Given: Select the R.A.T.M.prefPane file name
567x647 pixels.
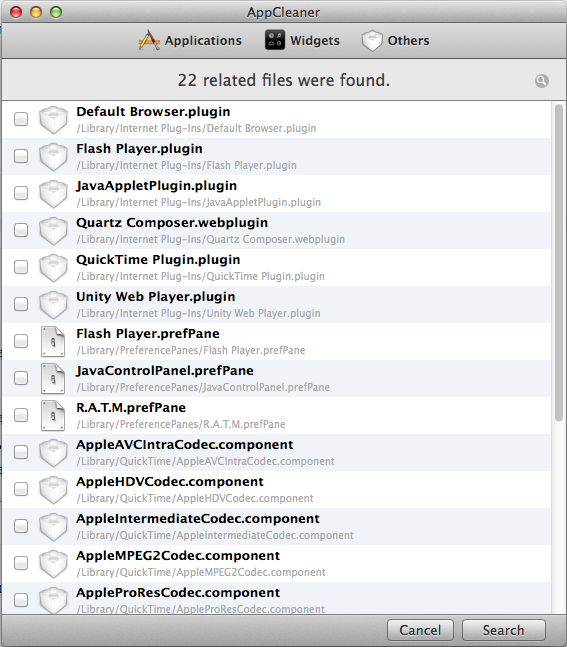Looking at the screenshot, I should (x=131, y=408).
